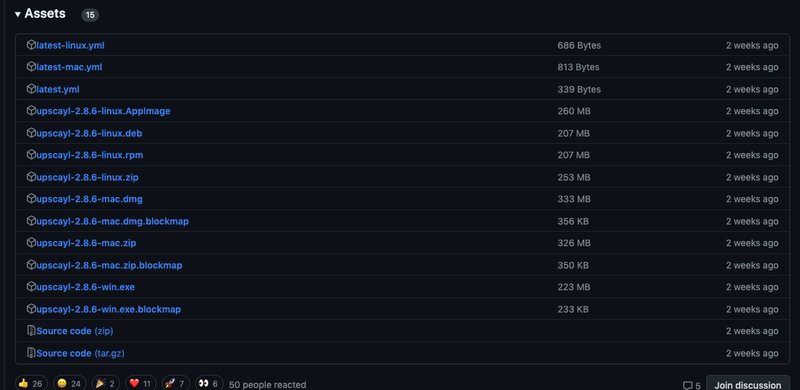Click the package icon beside latest.yml
800x390 pixels.
pos(31,89)
